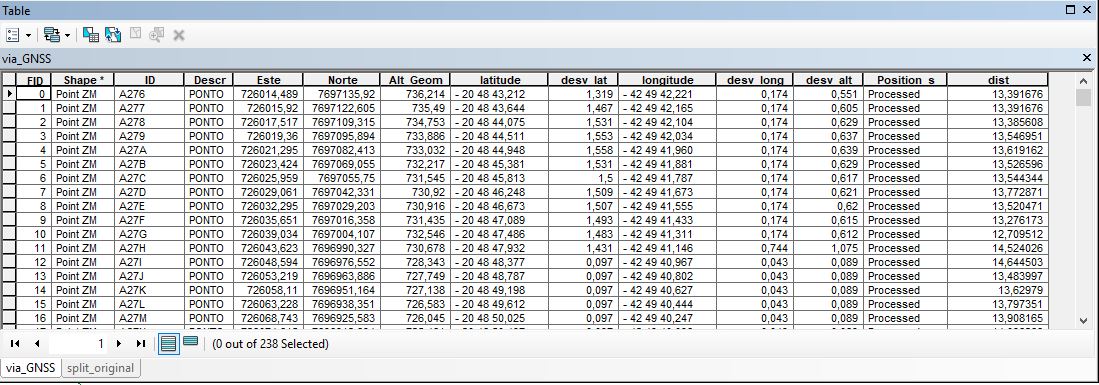The width and height of the screenshot is (1099, 385).
Task: Open the Table Options menu icon
Action: click(13, 34)
